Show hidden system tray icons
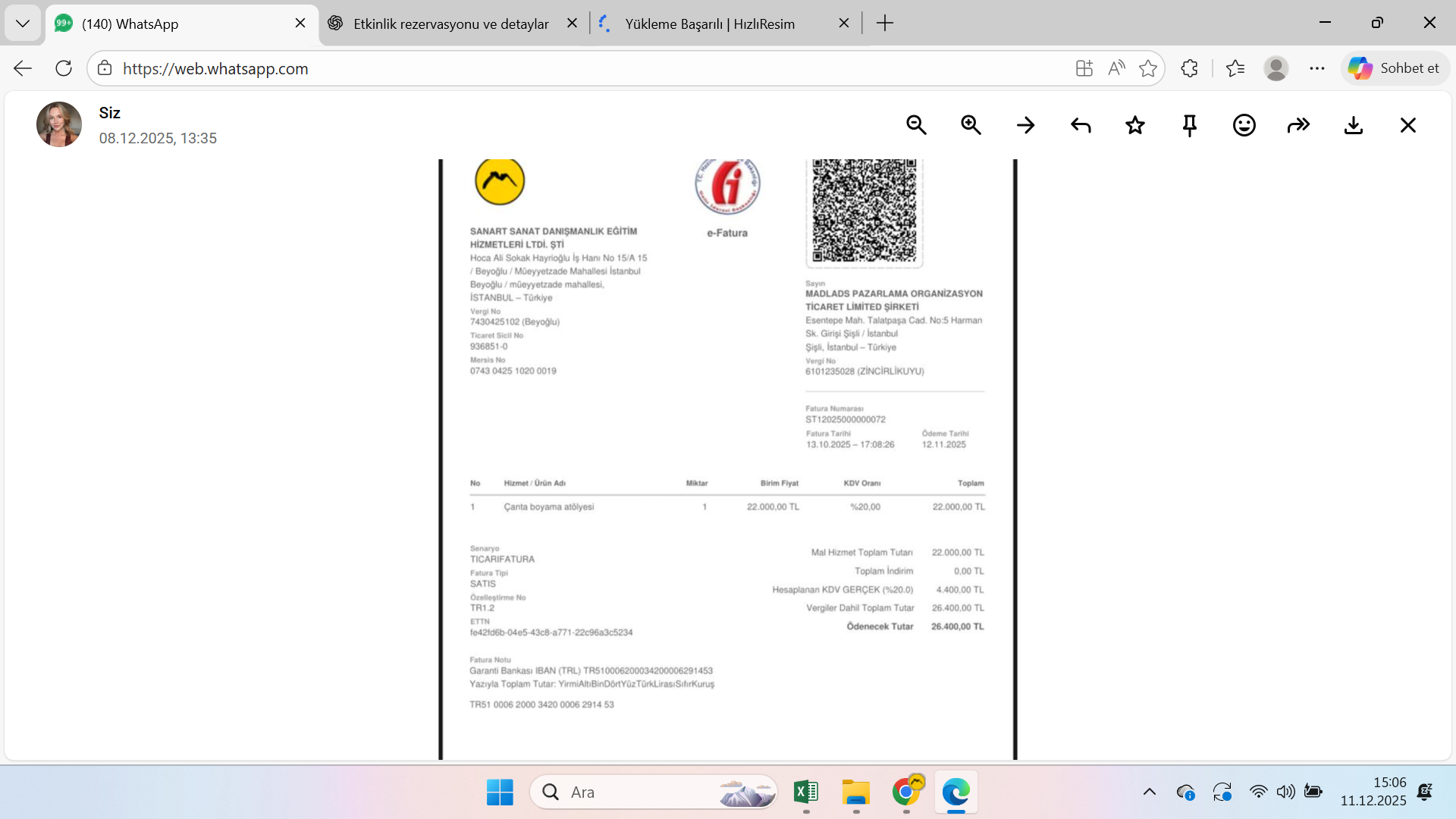1456x819 pixels. coord(1150,792)
